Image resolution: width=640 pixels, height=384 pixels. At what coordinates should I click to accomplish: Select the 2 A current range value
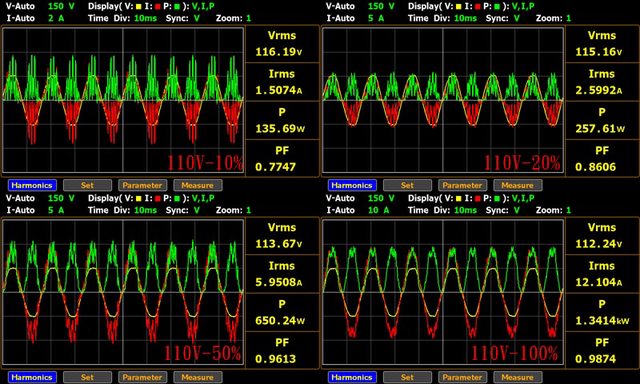click(56, 18)
